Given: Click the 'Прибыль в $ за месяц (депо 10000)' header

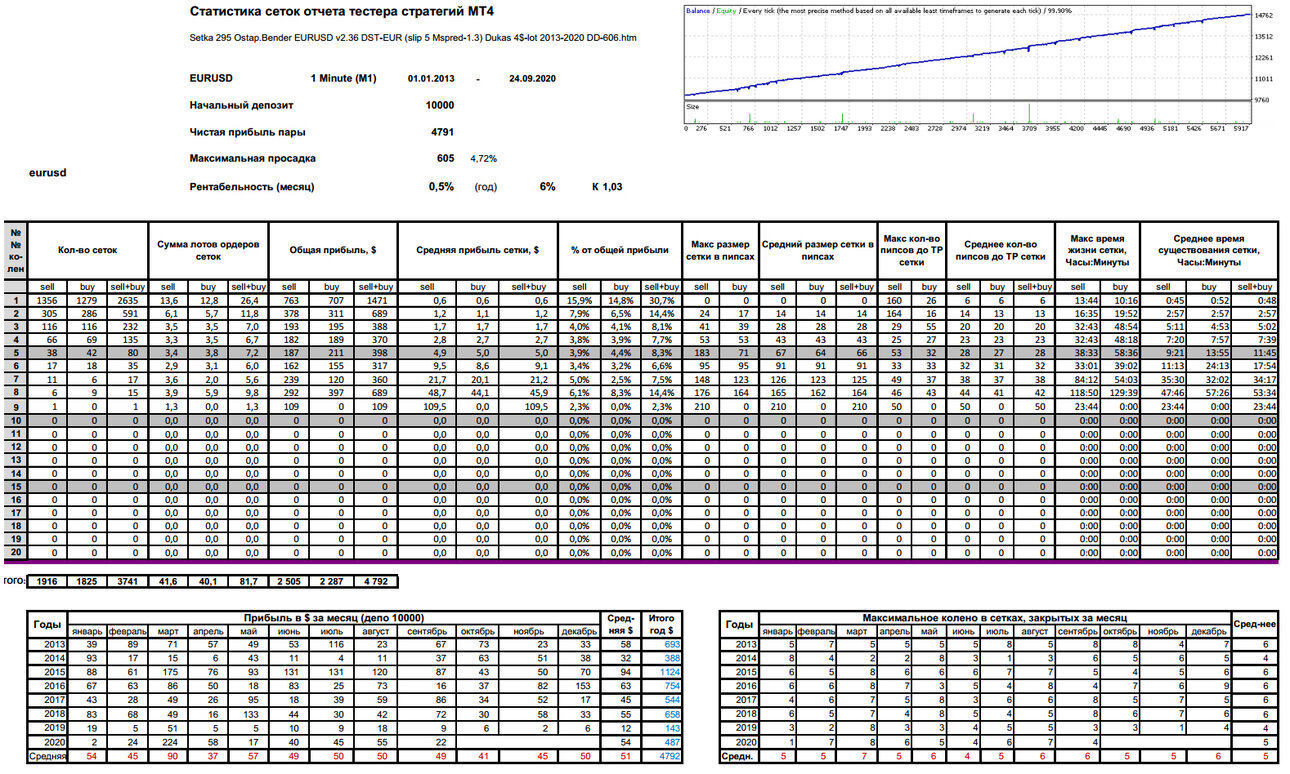Looking at the screenshot, I should click(x=333, y=618).
